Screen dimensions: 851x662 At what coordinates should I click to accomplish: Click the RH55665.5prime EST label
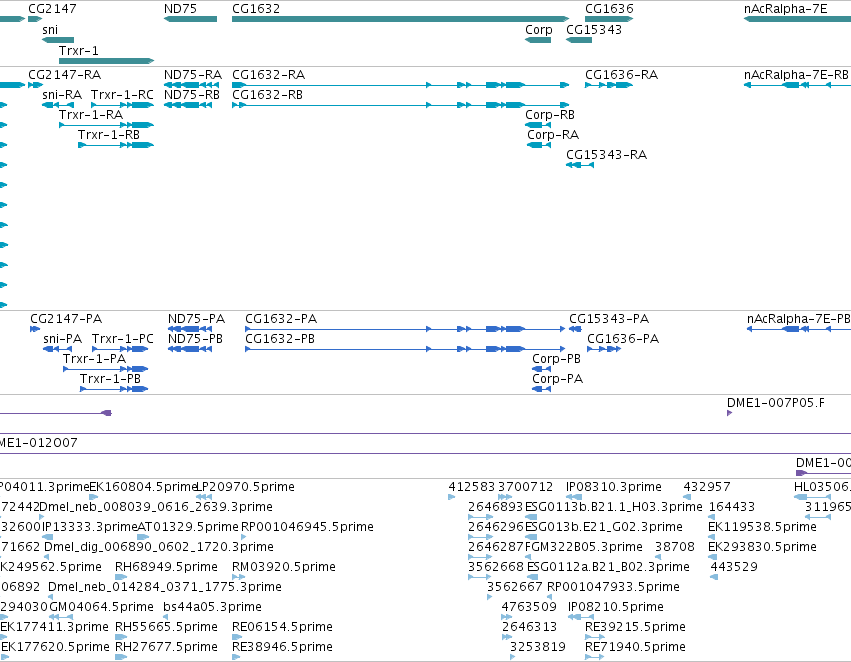pyautogui.click(x=166, y=627)
